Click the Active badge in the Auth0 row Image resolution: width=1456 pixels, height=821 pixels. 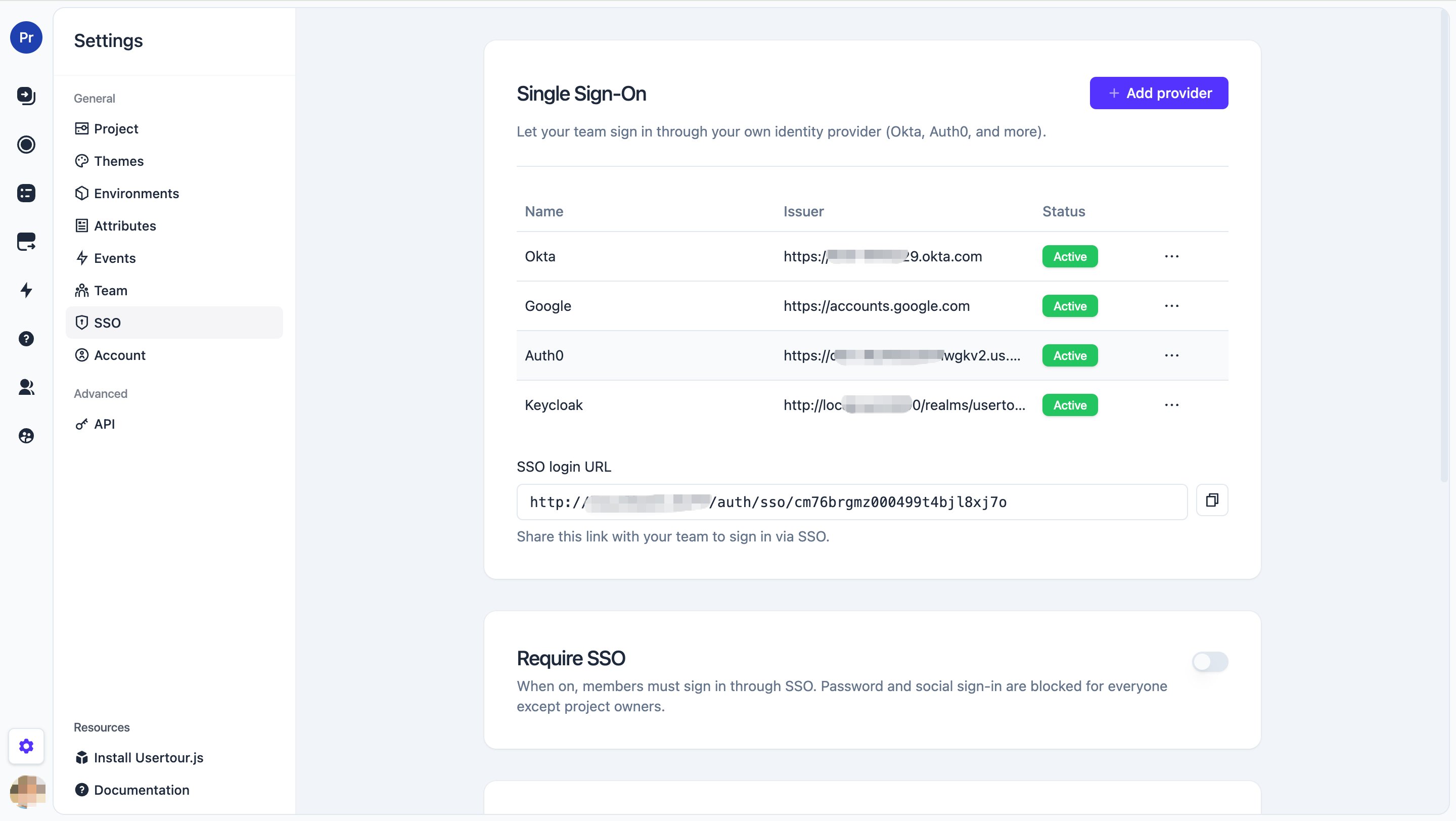point(1070,355)
